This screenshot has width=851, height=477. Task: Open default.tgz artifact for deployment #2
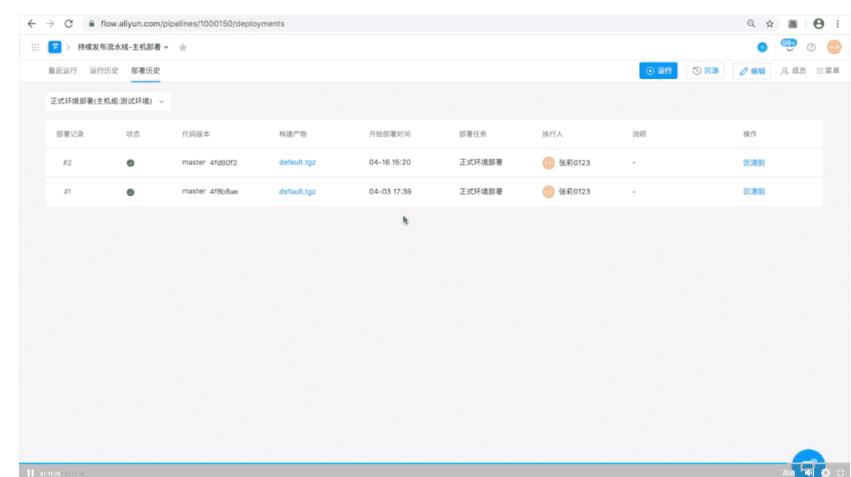pyautogui.click(x=297, y=162)
